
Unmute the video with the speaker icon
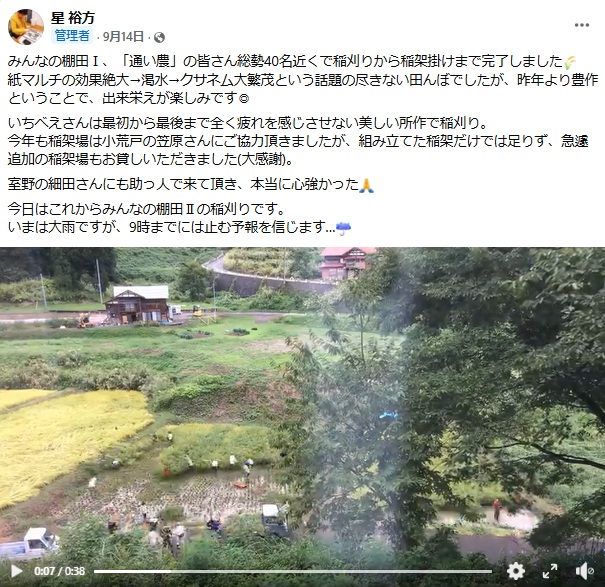tap(584, 571)
